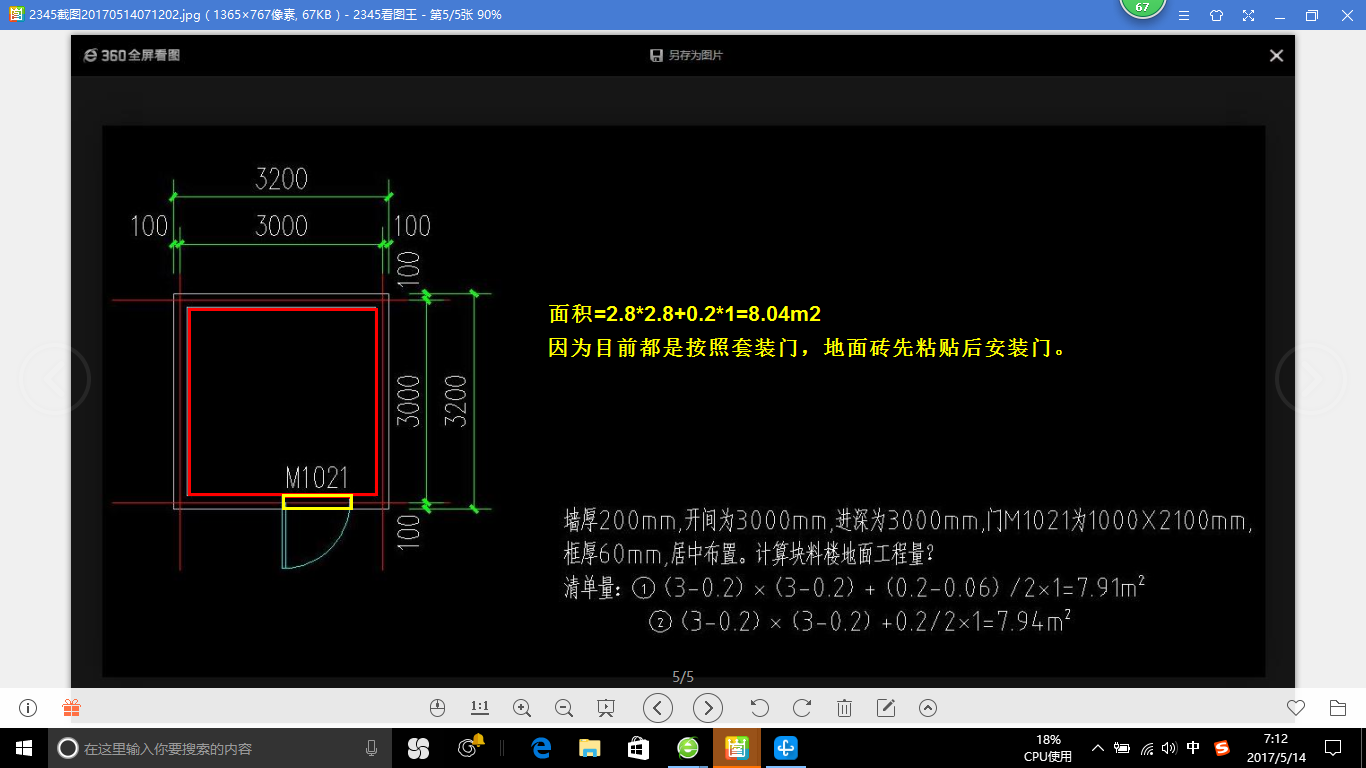Click the 360全屏看图 logo
1366x768 pixels.
(131, 55)
